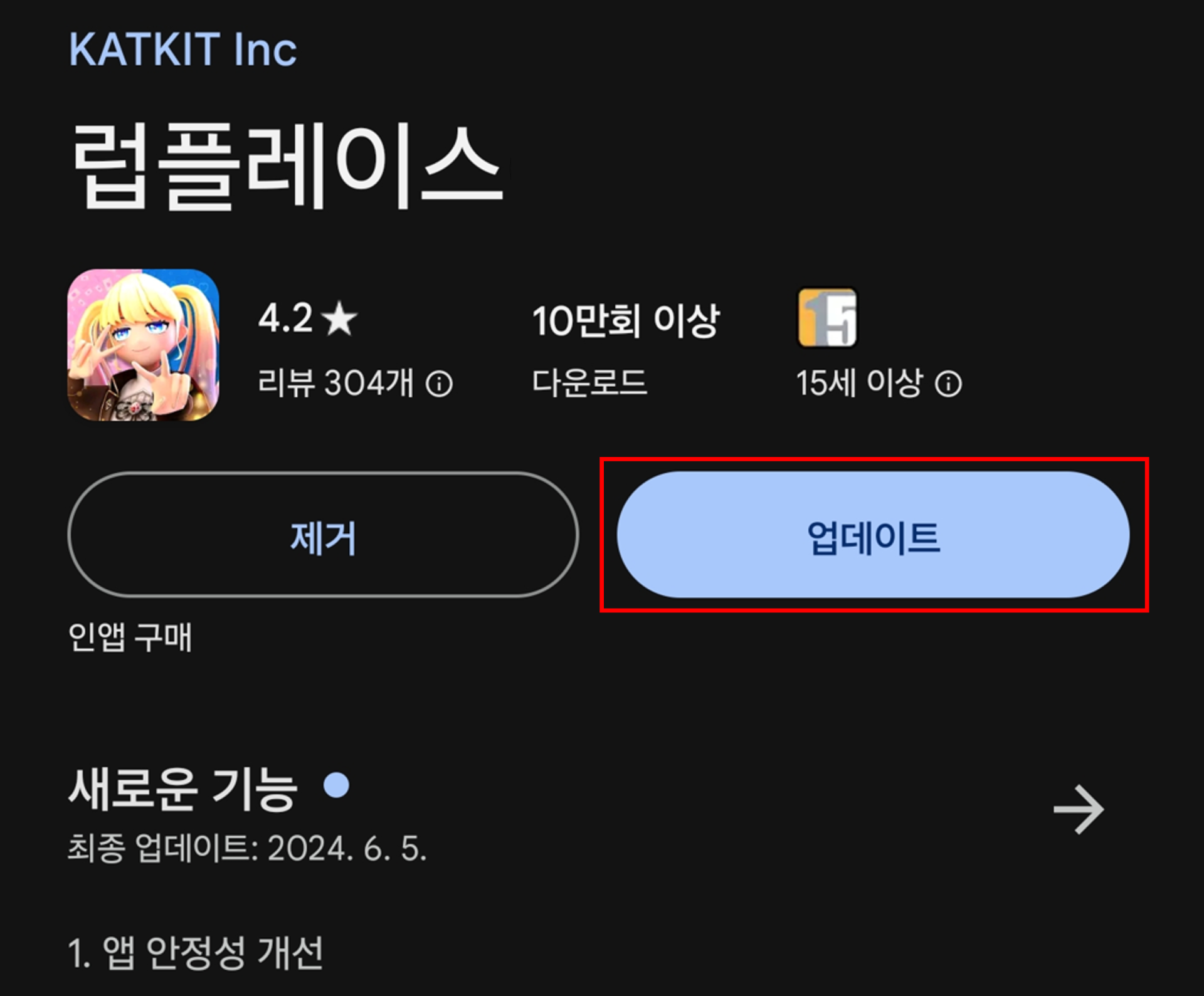This screenshot has height=996, width=1204.
Task: Click the 1. 앱 안정성 개선 changelog line
Action: click(x=195, y=952)
